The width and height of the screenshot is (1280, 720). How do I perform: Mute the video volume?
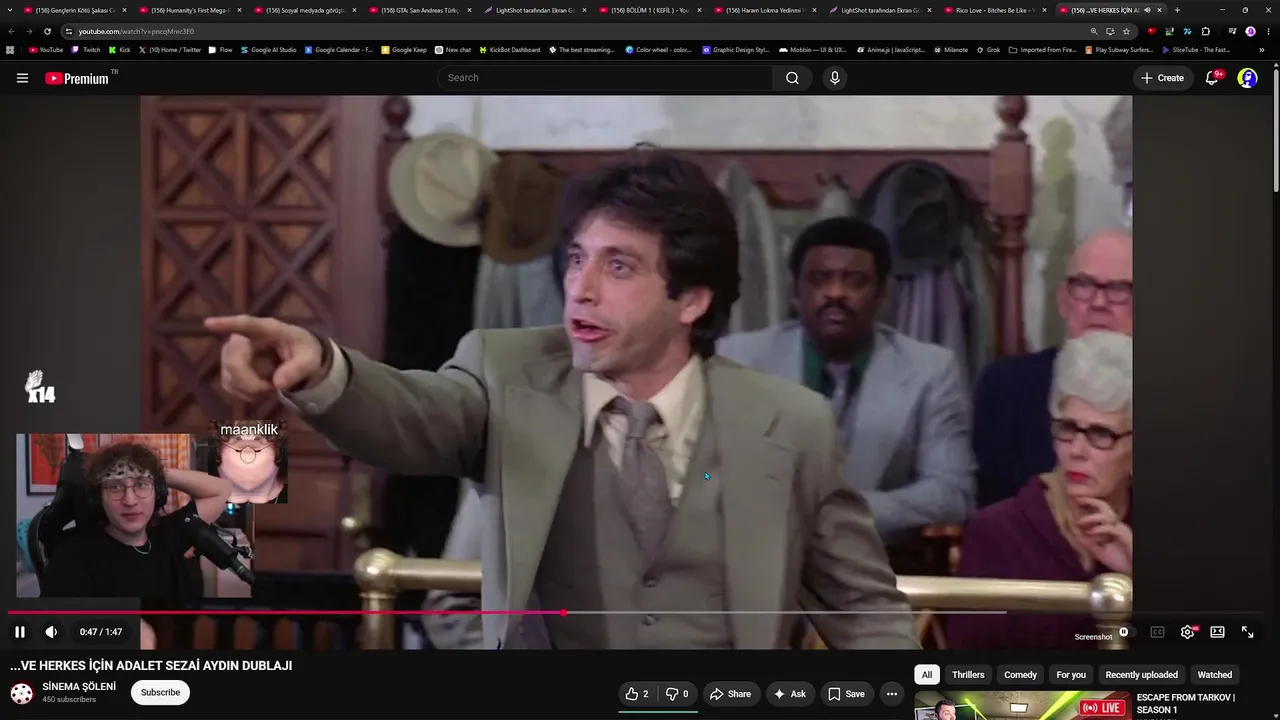51,632
